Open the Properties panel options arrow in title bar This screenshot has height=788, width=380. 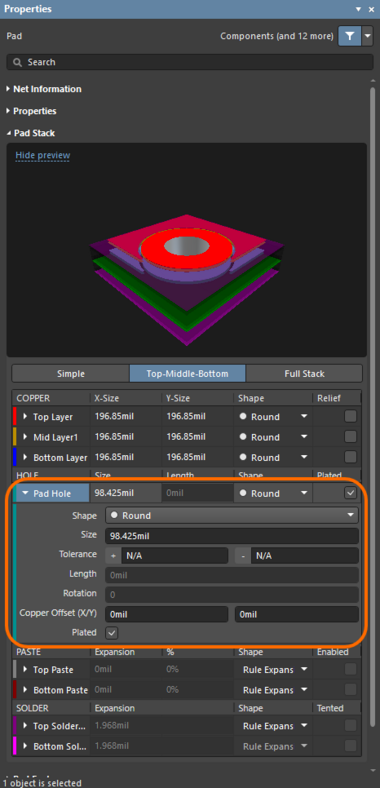point(358,9)
